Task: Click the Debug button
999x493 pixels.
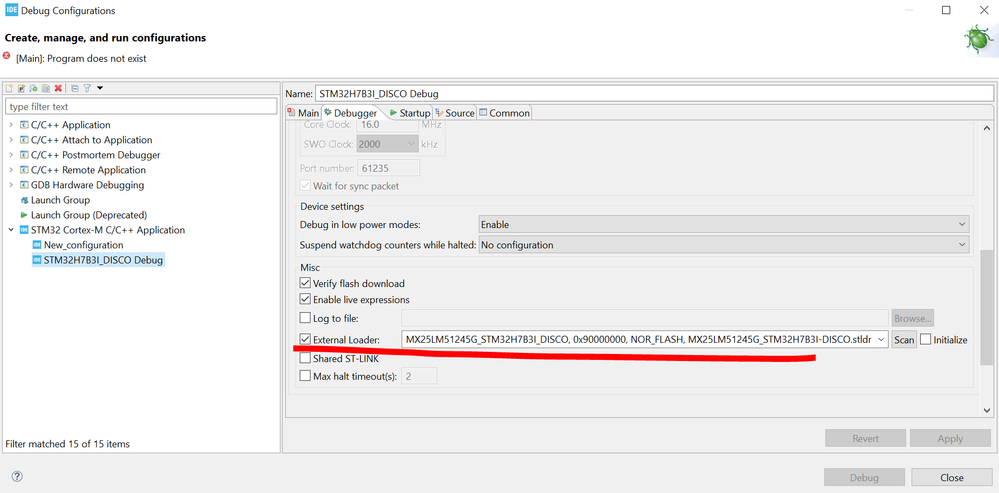Action: (864, 477)
